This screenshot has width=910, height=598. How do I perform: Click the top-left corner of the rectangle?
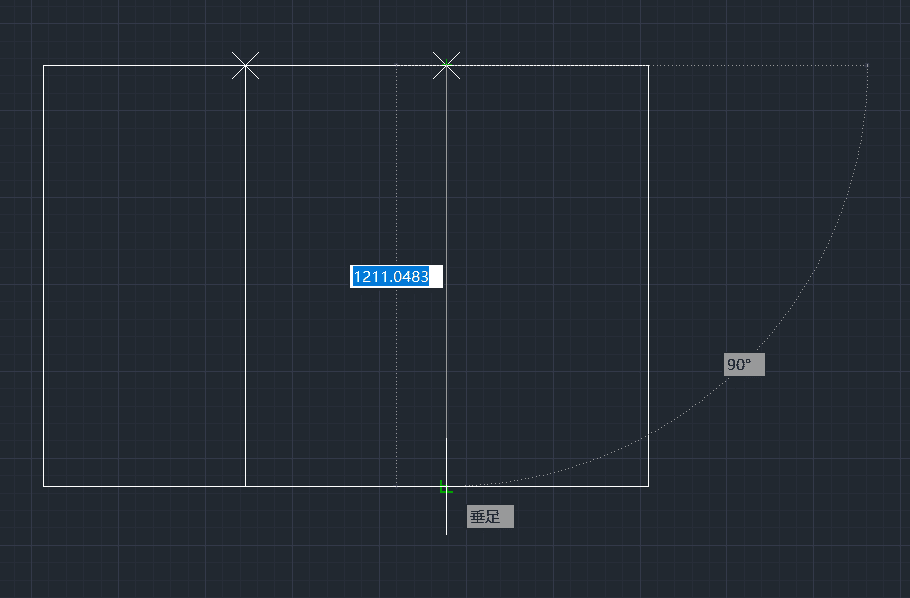coord(42,67)
